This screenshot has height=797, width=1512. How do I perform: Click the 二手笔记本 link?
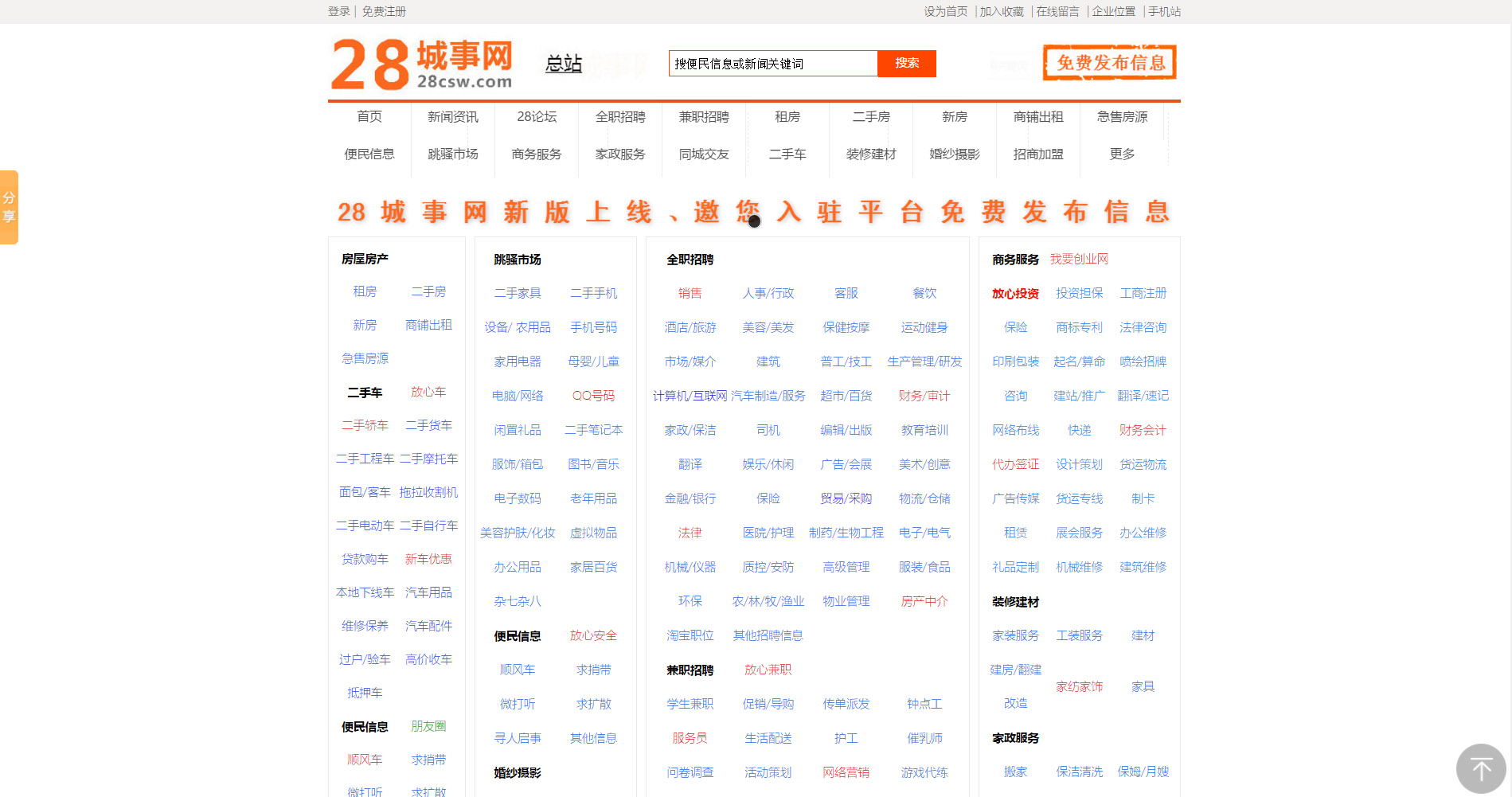[593, 430]
